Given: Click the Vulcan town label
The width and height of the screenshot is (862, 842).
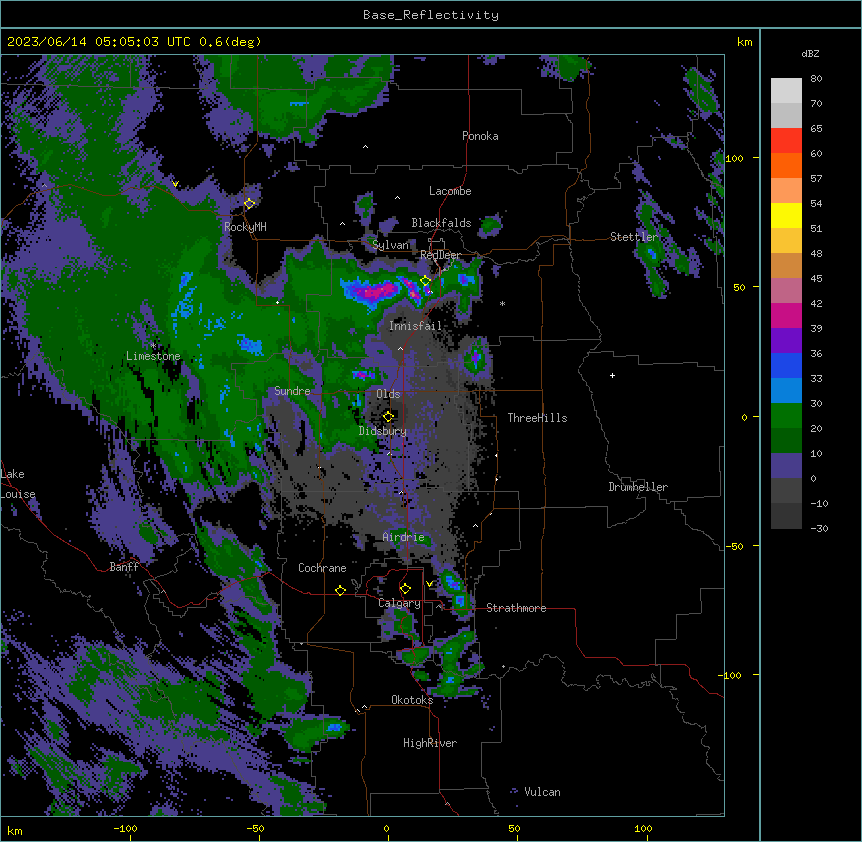Looking at the screenshot, I should coord(543,792).
